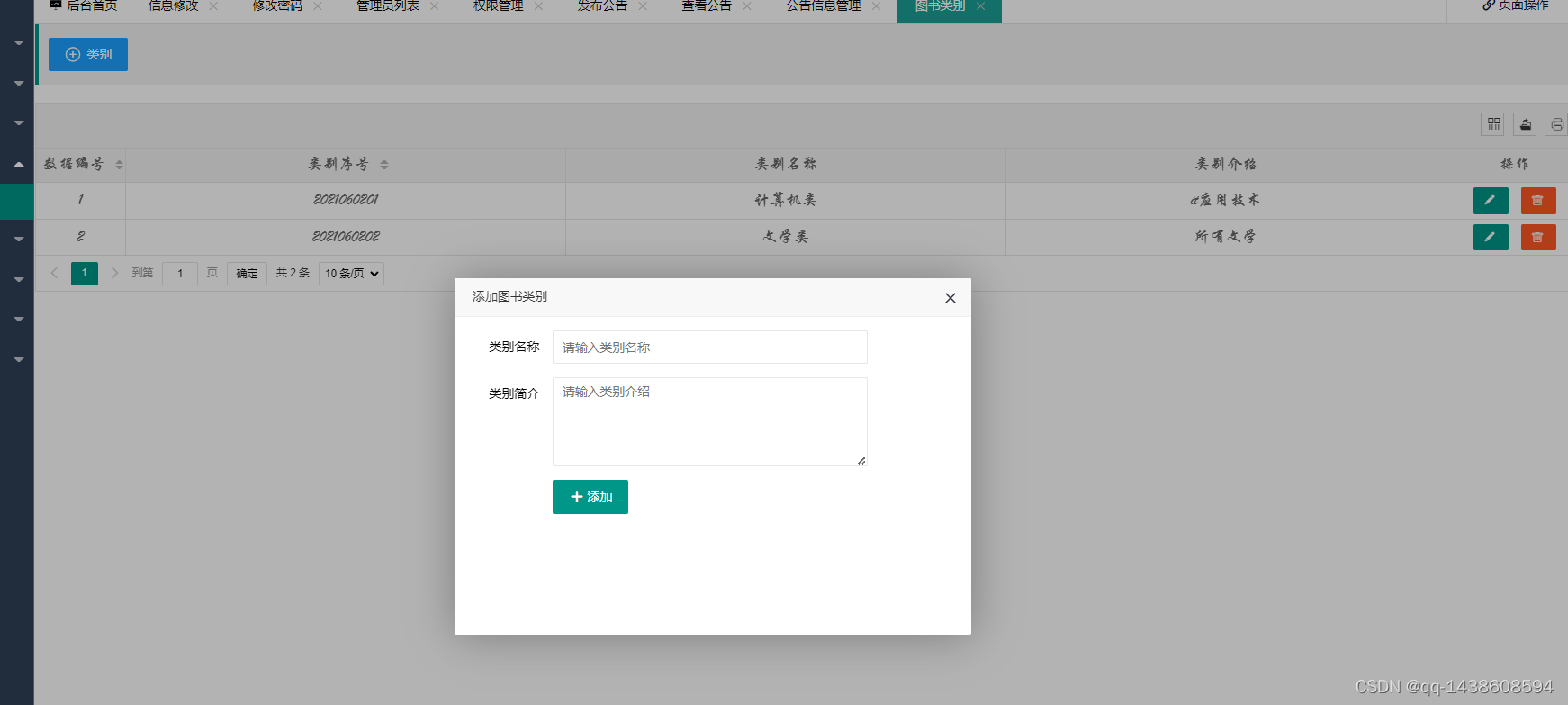Click the textarea resize handle
Screen dimensions: 1568x705
(x=861, y=461)
